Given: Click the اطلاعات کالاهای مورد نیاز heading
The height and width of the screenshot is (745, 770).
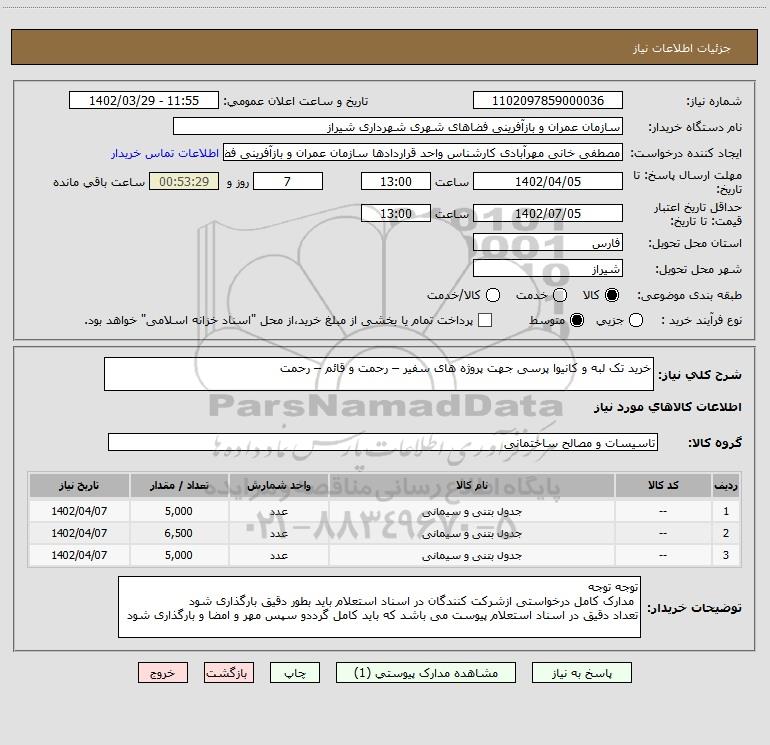Looking at the screenshot, I should point(668,407).
